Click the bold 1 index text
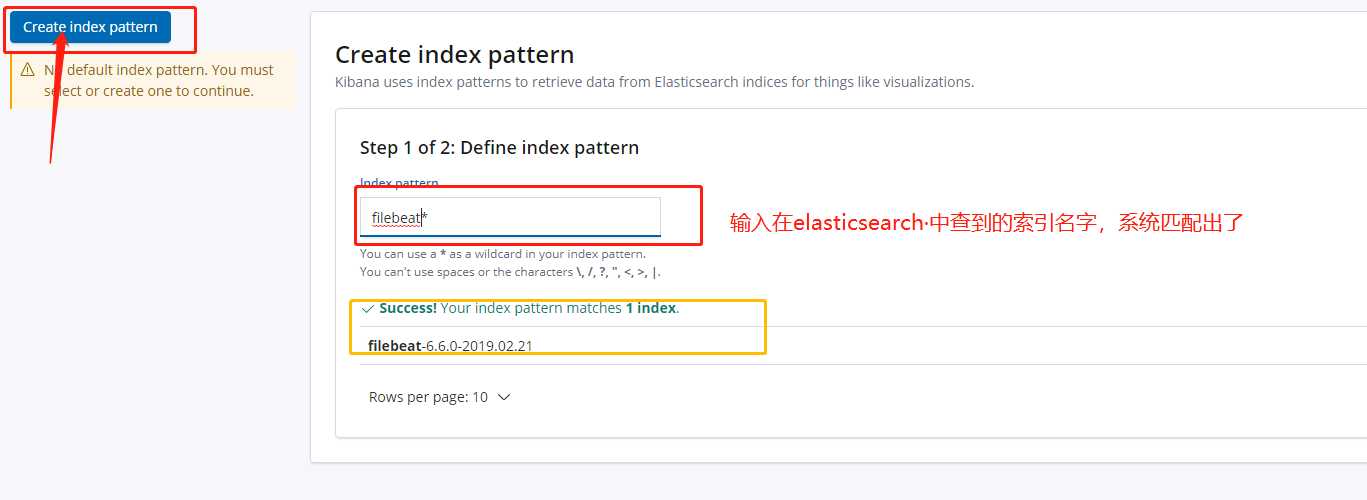Viewport: 1367px width, 500px height. (651, 308)
